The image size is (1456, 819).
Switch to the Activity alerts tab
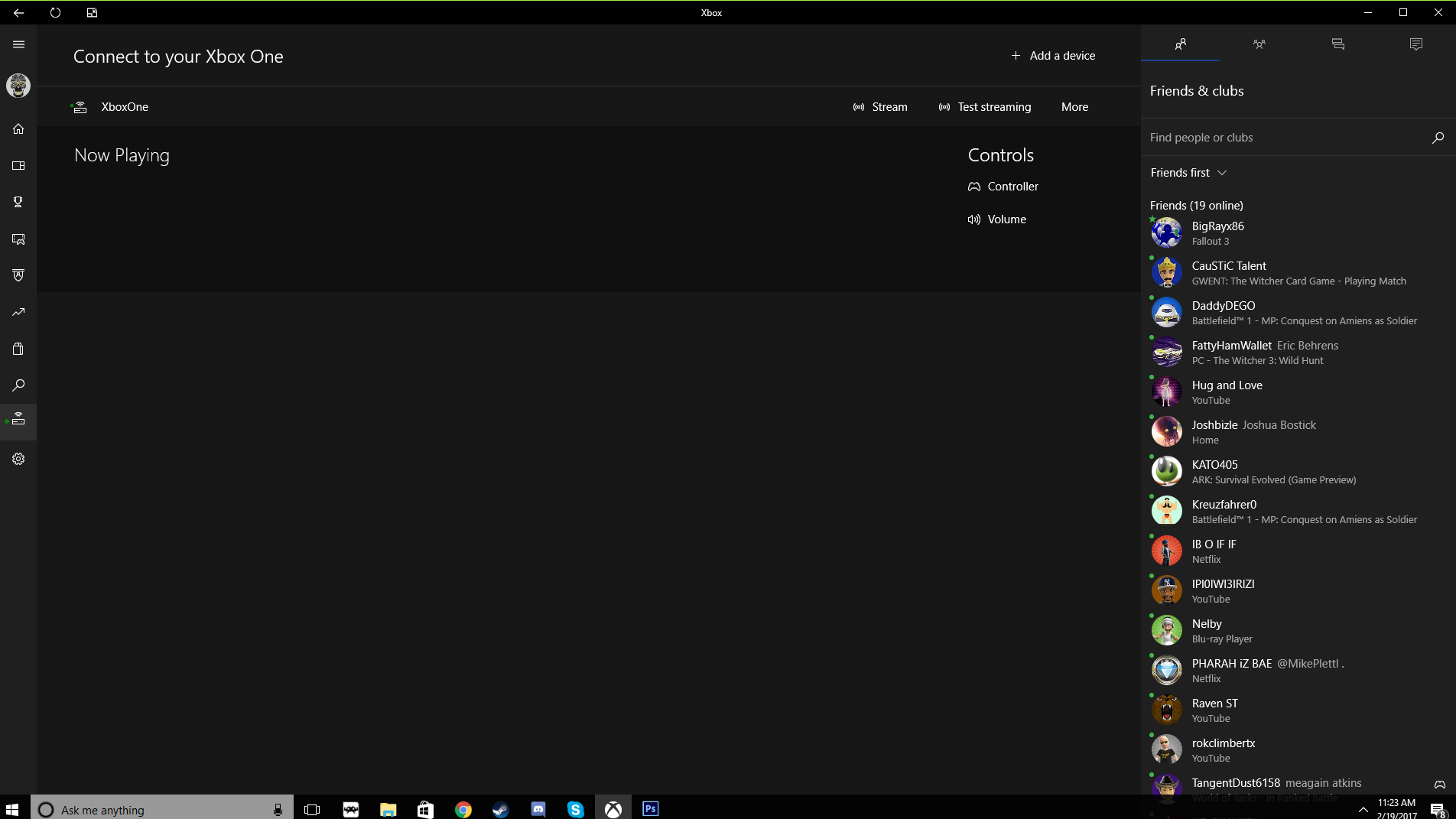click(1416, 44)
